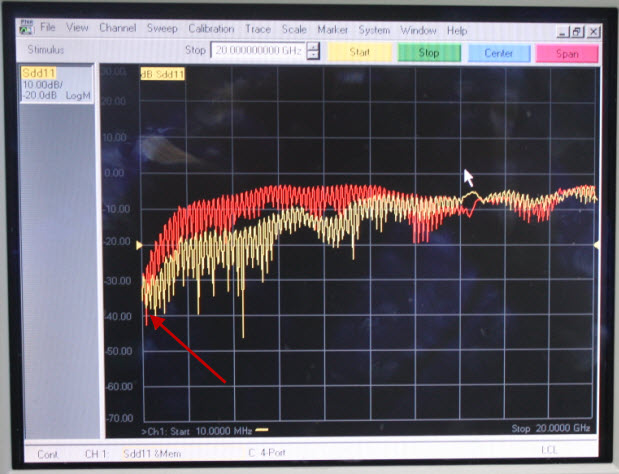
Task: Click the right reference level marker triangle
Action: pos(597,244)
